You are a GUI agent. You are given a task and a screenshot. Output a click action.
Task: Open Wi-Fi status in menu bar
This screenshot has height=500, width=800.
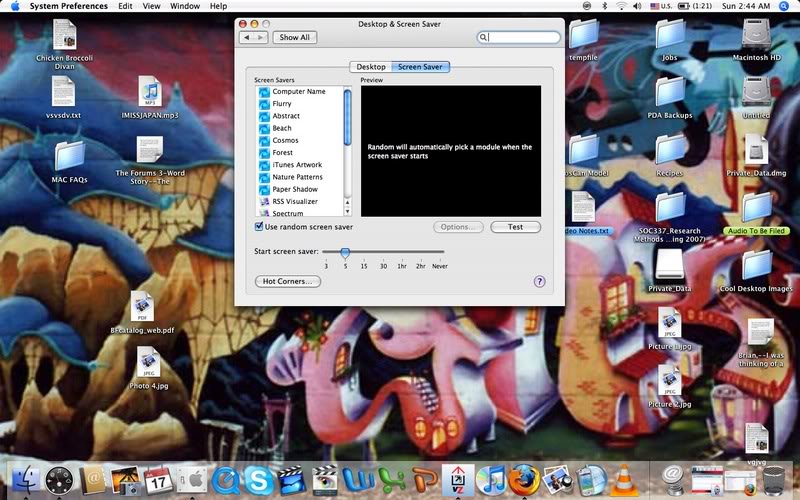pyautogui.click(x=621, y=6)
